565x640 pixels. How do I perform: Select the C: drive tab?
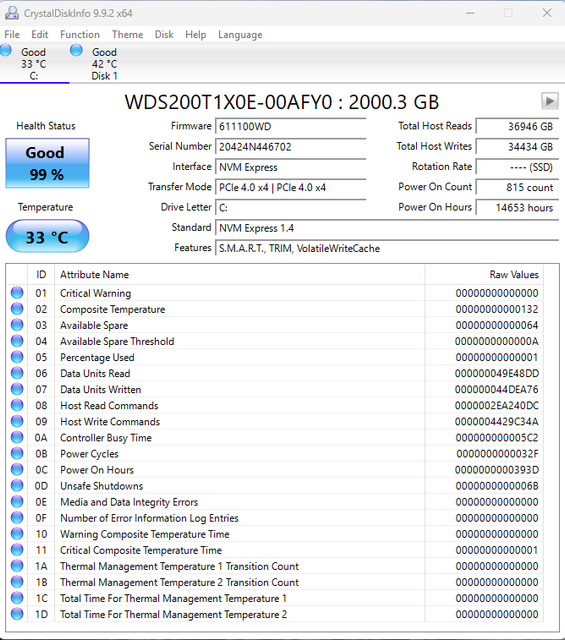coord(34,64)
